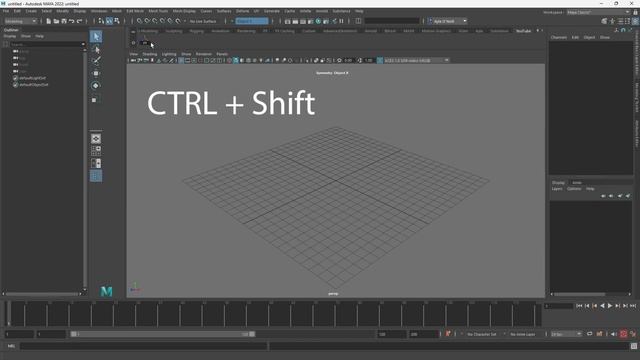Toggle the Channel Box panel icon
Image resolution: width=640 pixels, height=360 pixels.
[x=635, y=21]
